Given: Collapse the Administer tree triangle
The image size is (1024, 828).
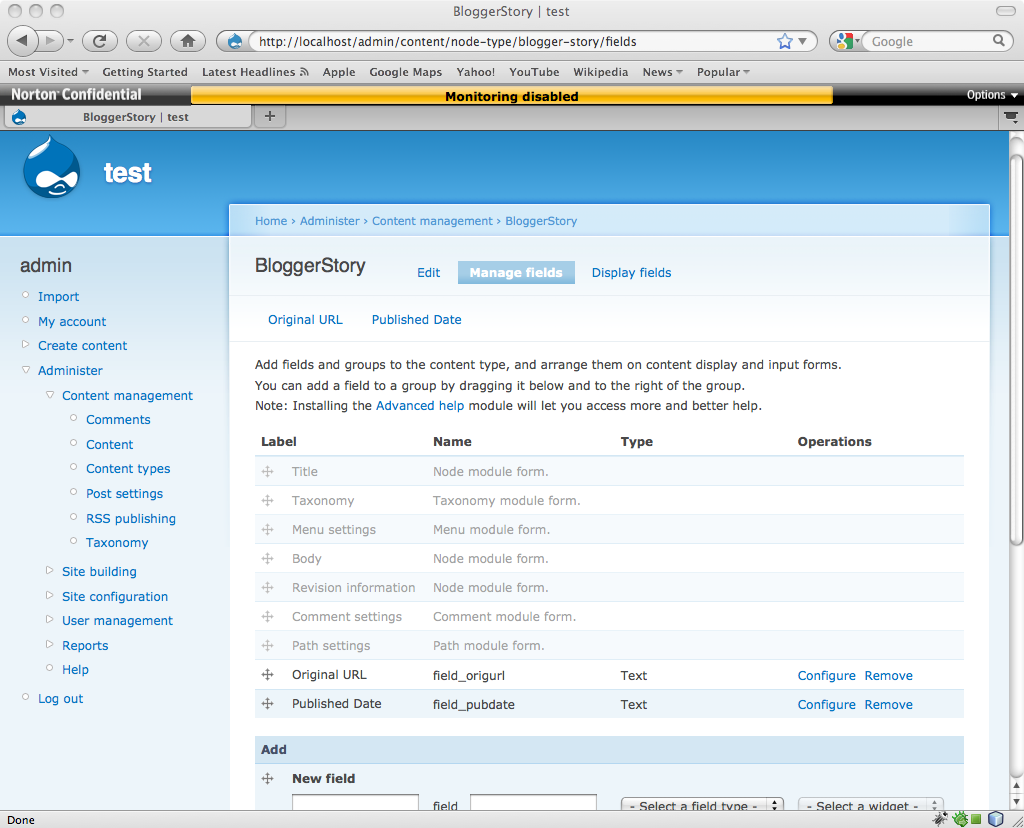Looking at the screenshot, I should click(x=25, y=370).
